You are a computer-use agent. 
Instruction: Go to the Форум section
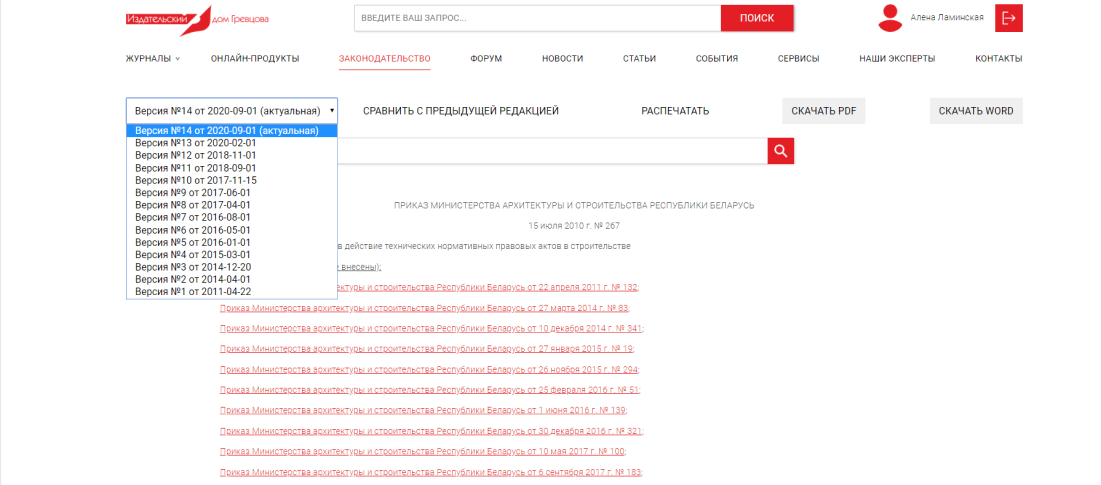pyautogui.click(x=486, y=59)
